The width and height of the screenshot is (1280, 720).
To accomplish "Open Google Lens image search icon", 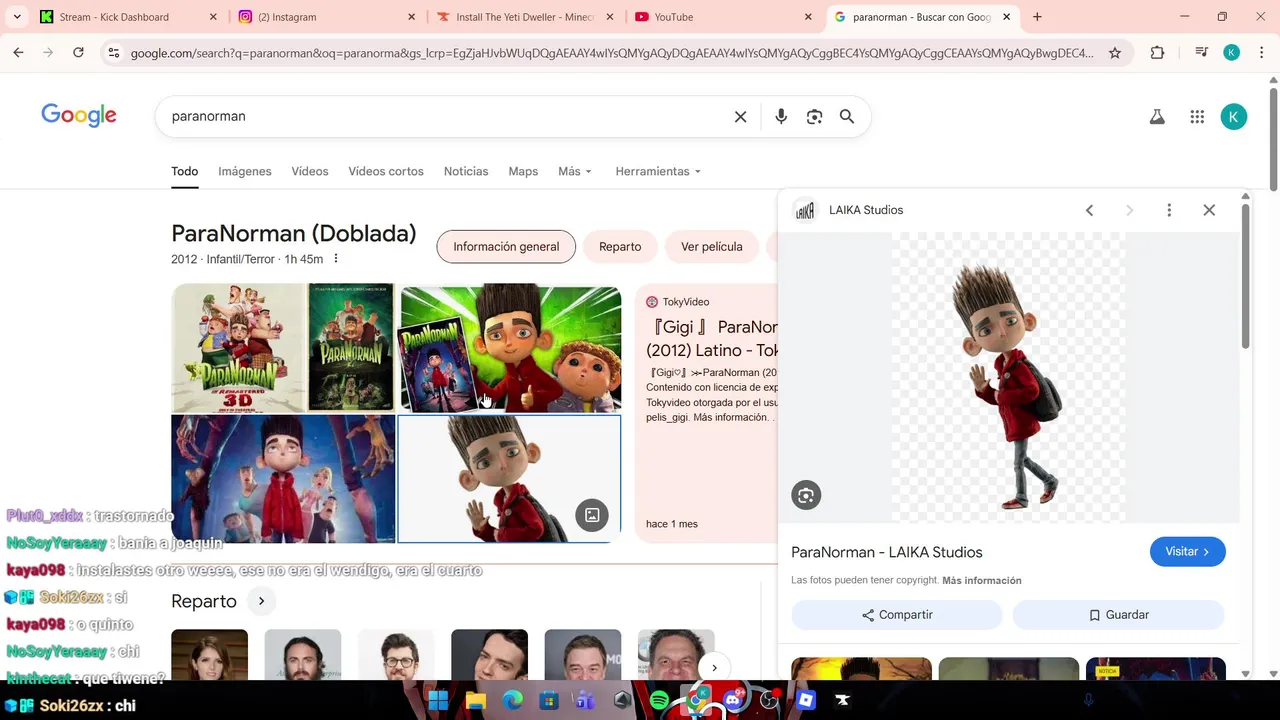I will pyautogui.click(x=814, y=117).
